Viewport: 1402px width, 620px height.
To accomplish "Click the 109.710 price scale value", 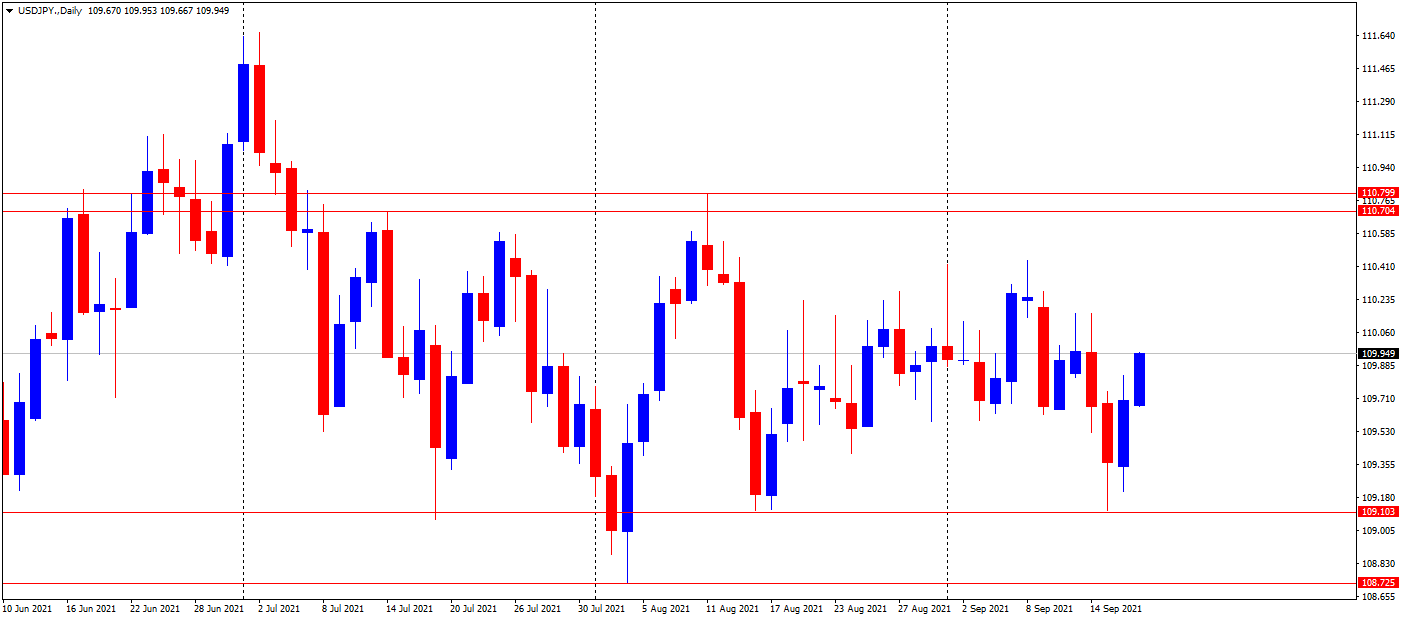I will 1379,399.
